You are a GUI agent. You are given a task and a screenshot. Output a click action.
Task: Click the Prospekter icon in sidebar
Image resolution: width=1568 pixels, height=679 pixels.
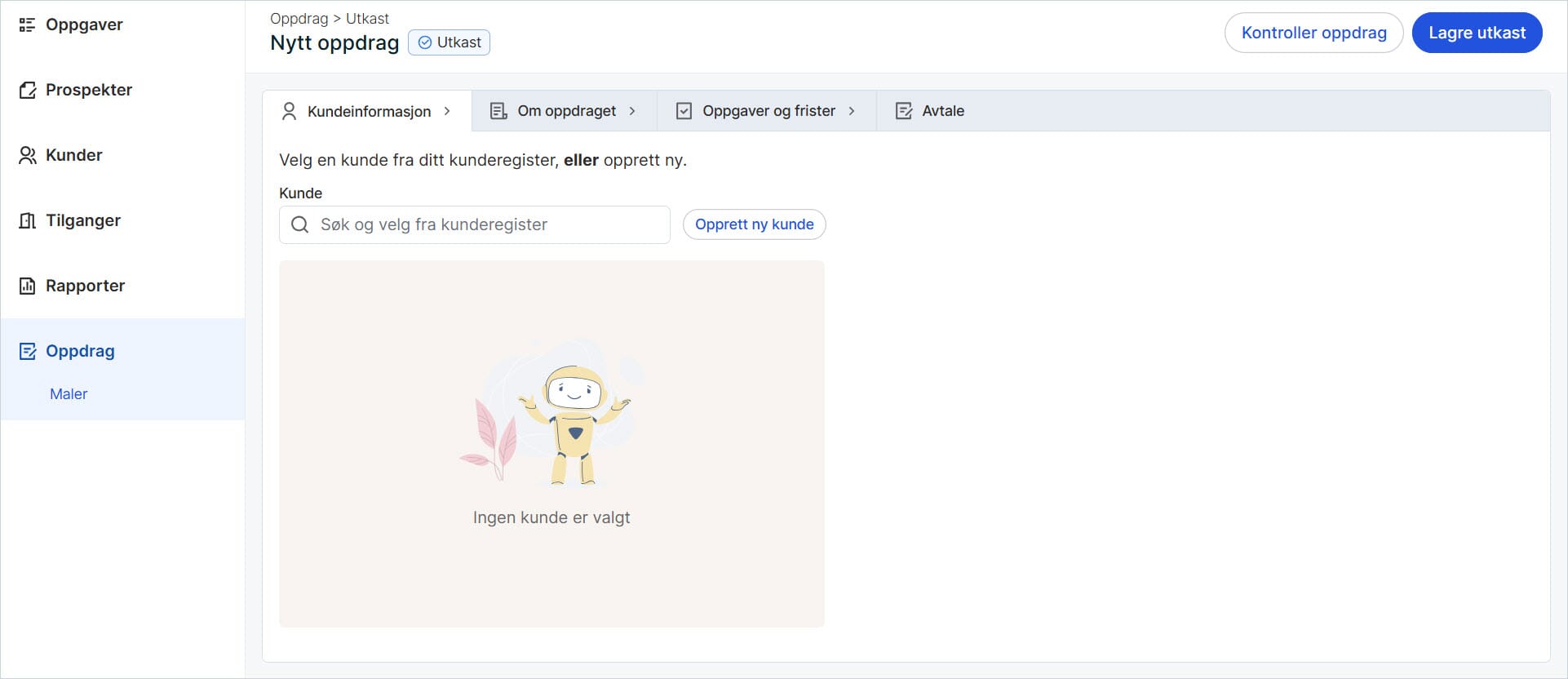coord(27,91)
